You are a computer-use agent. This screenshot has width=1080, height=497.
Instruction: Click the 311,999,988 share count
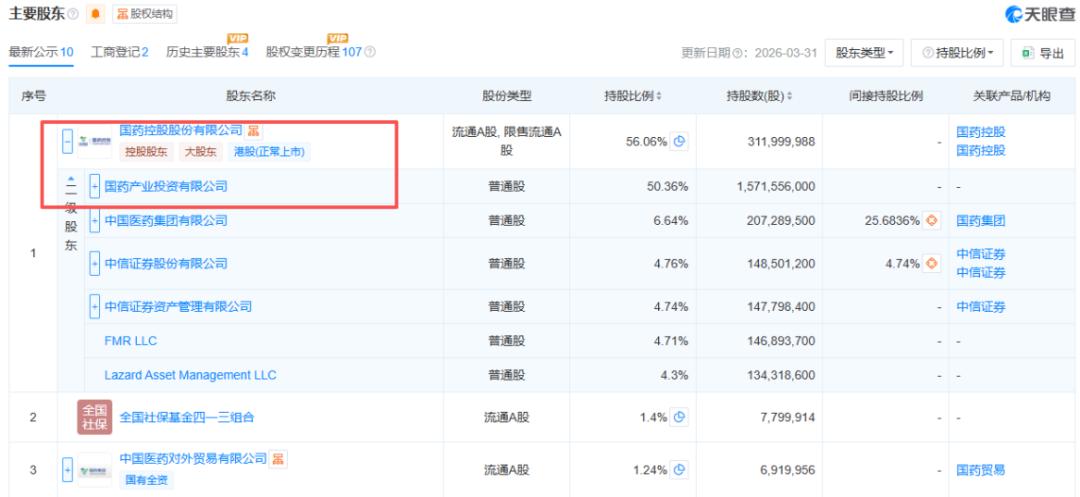781,142
